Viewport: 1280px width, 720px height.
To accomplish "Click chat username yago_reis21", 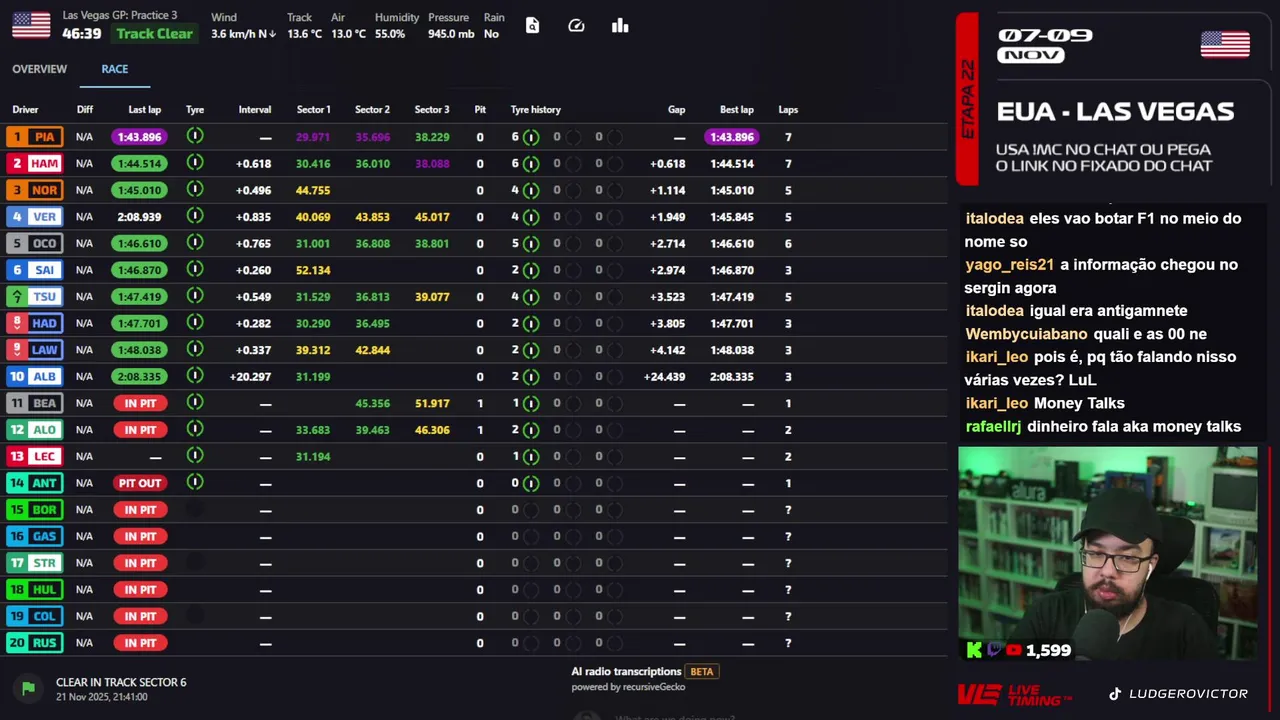I will point(1009,264).
